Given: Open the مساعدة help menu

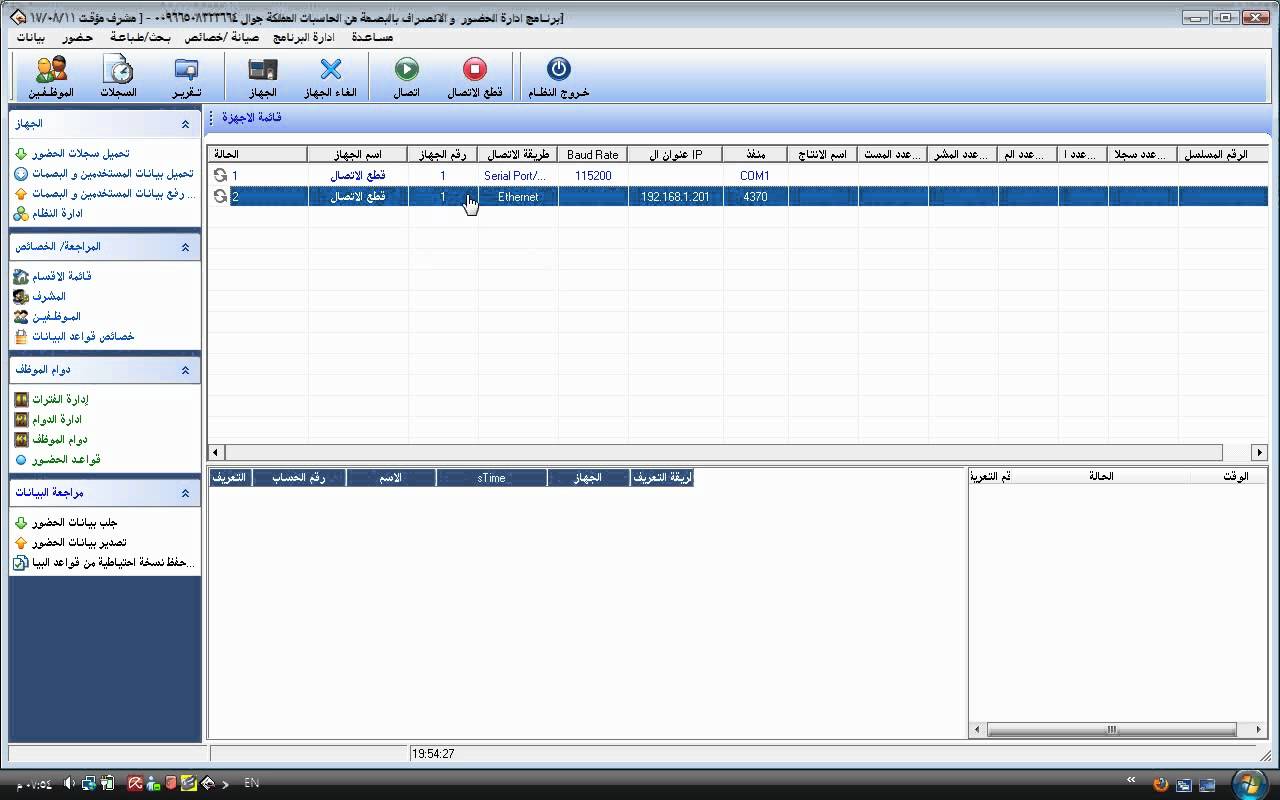Looking at the screenshot, I should point(372,37).
